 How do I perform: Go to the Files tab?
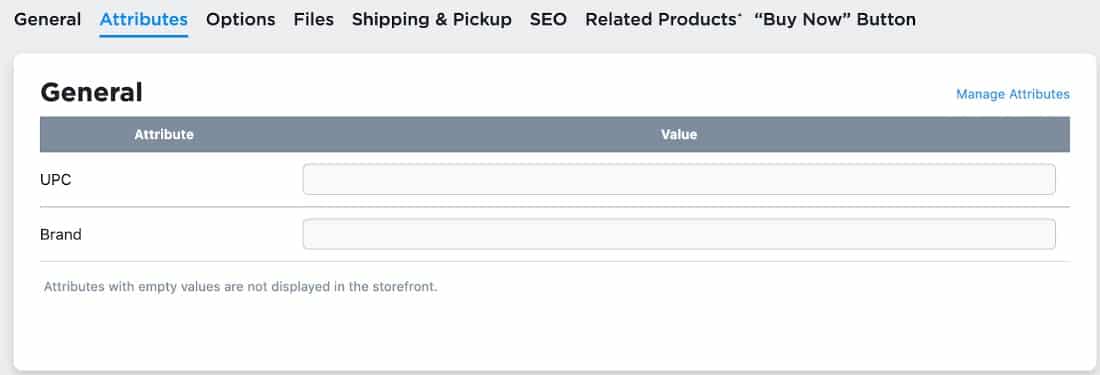pyautogui.click(x=314, y=20)
